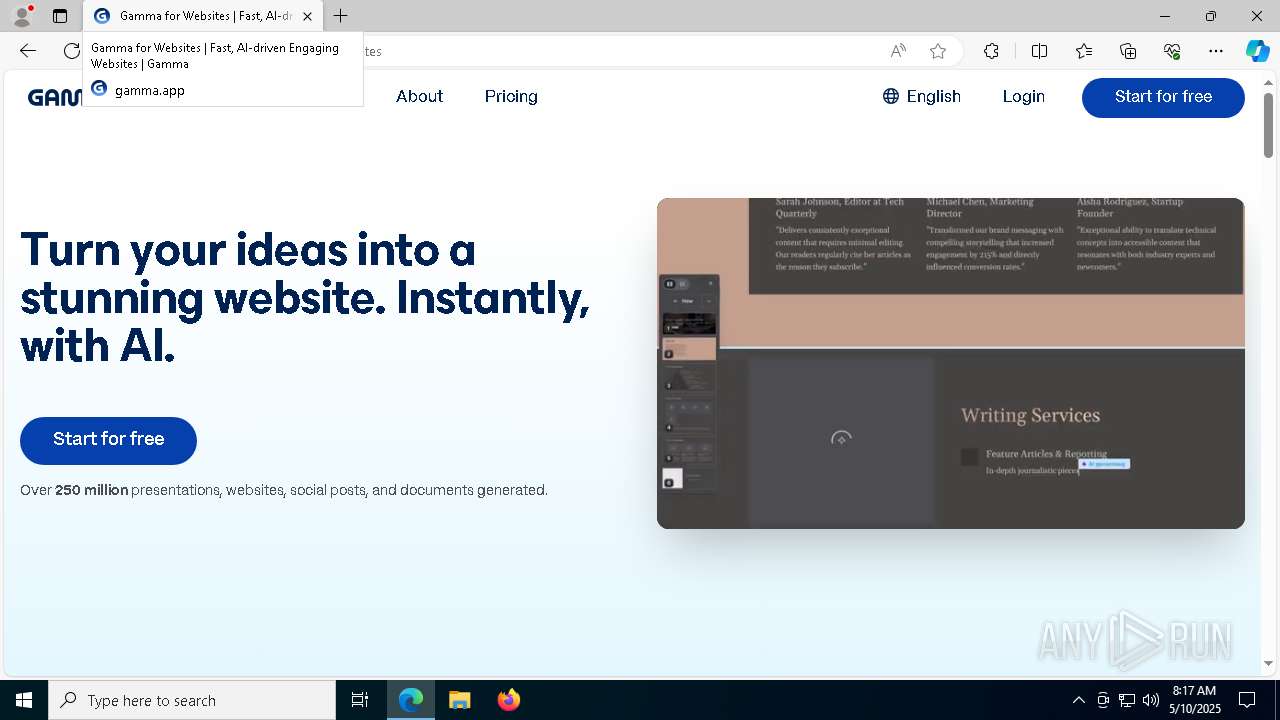Open the notification center icon
The width and height of the screenshot is (1280, 720).
1247,700
